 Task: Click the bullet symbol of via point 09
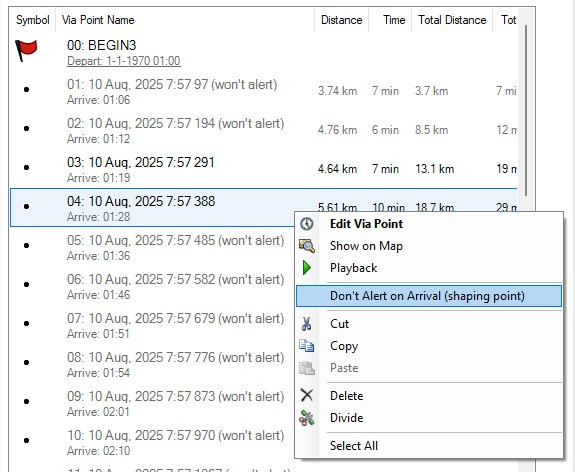tap(26, 402)
